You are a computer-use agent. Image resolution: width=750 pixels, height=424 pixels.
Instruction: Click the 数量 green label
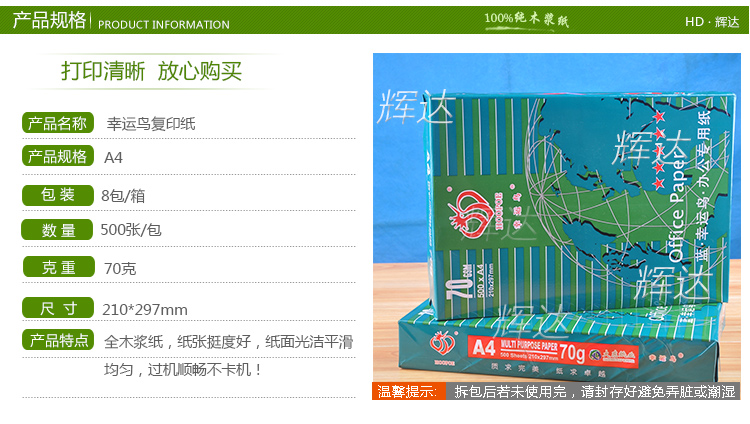point(57,230)
